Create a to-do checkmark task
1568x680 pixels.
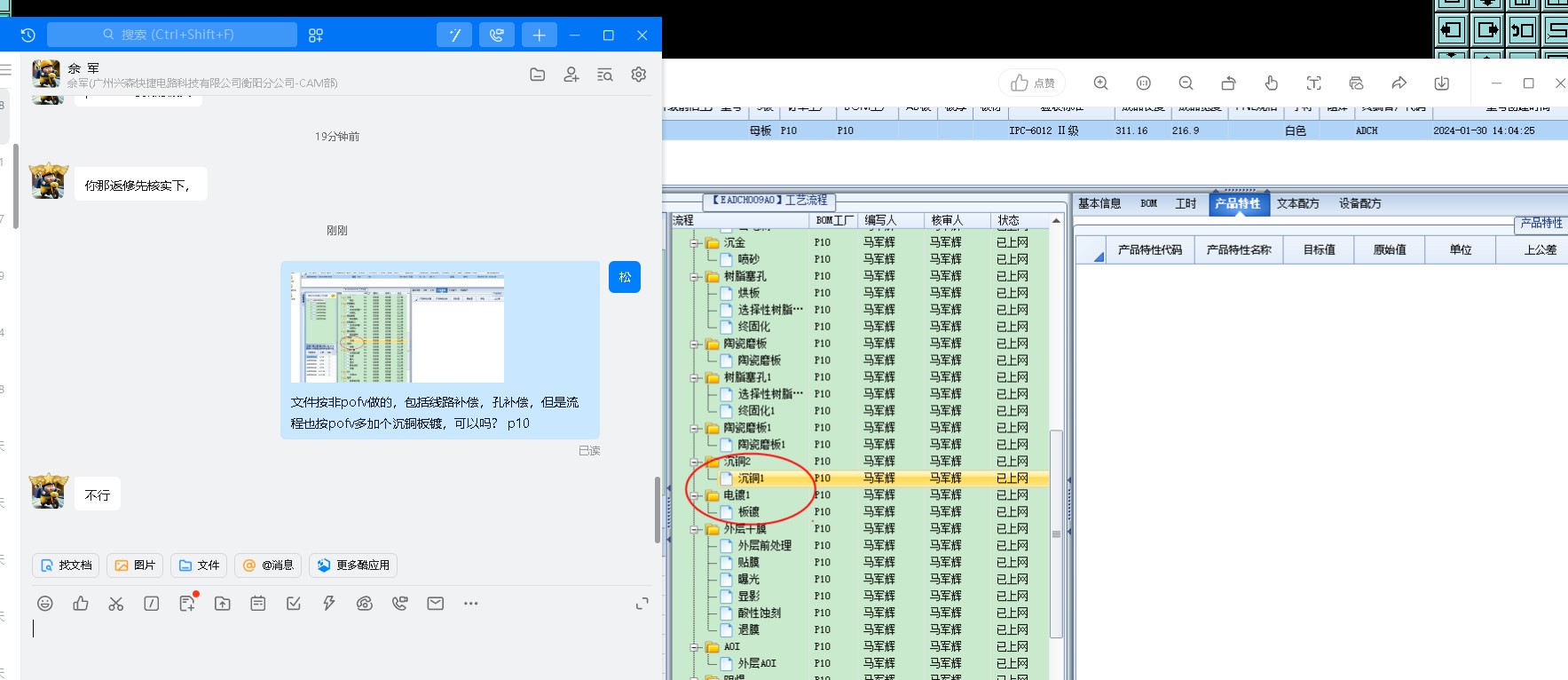(x=294, y=604)
